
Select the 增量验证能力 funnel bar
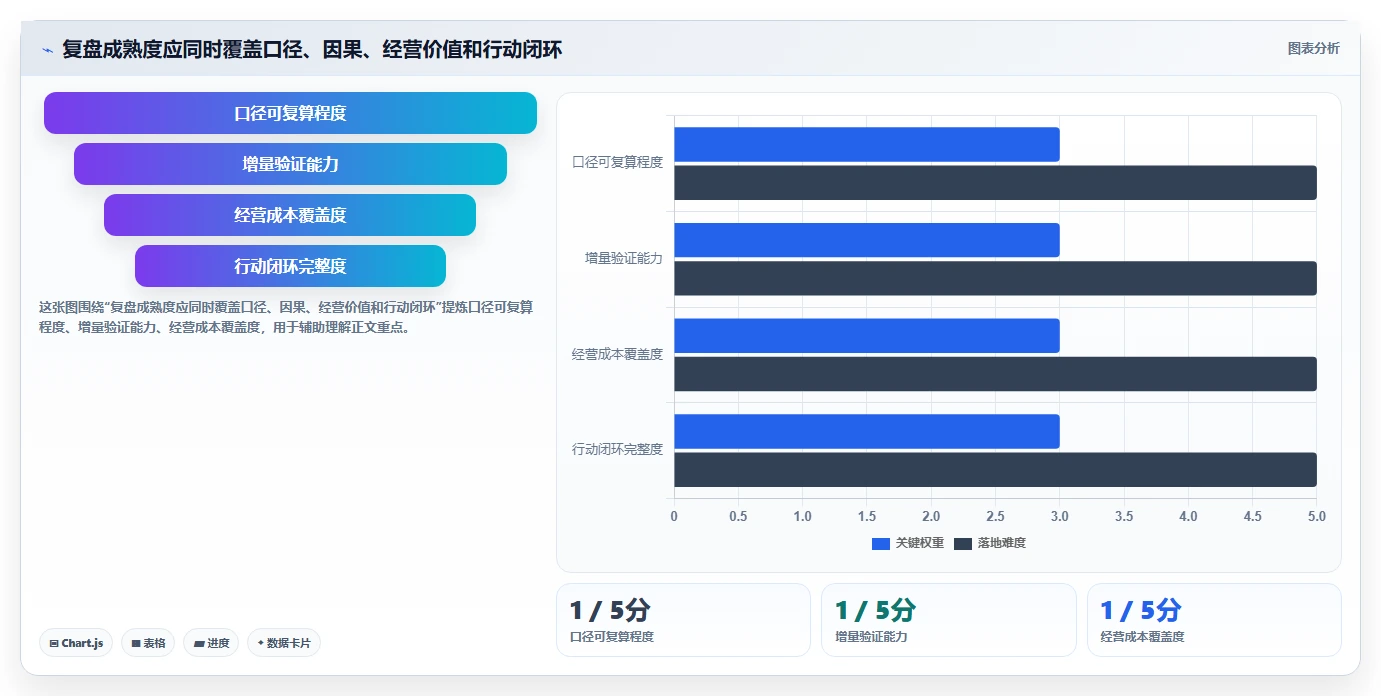point(290,164)
